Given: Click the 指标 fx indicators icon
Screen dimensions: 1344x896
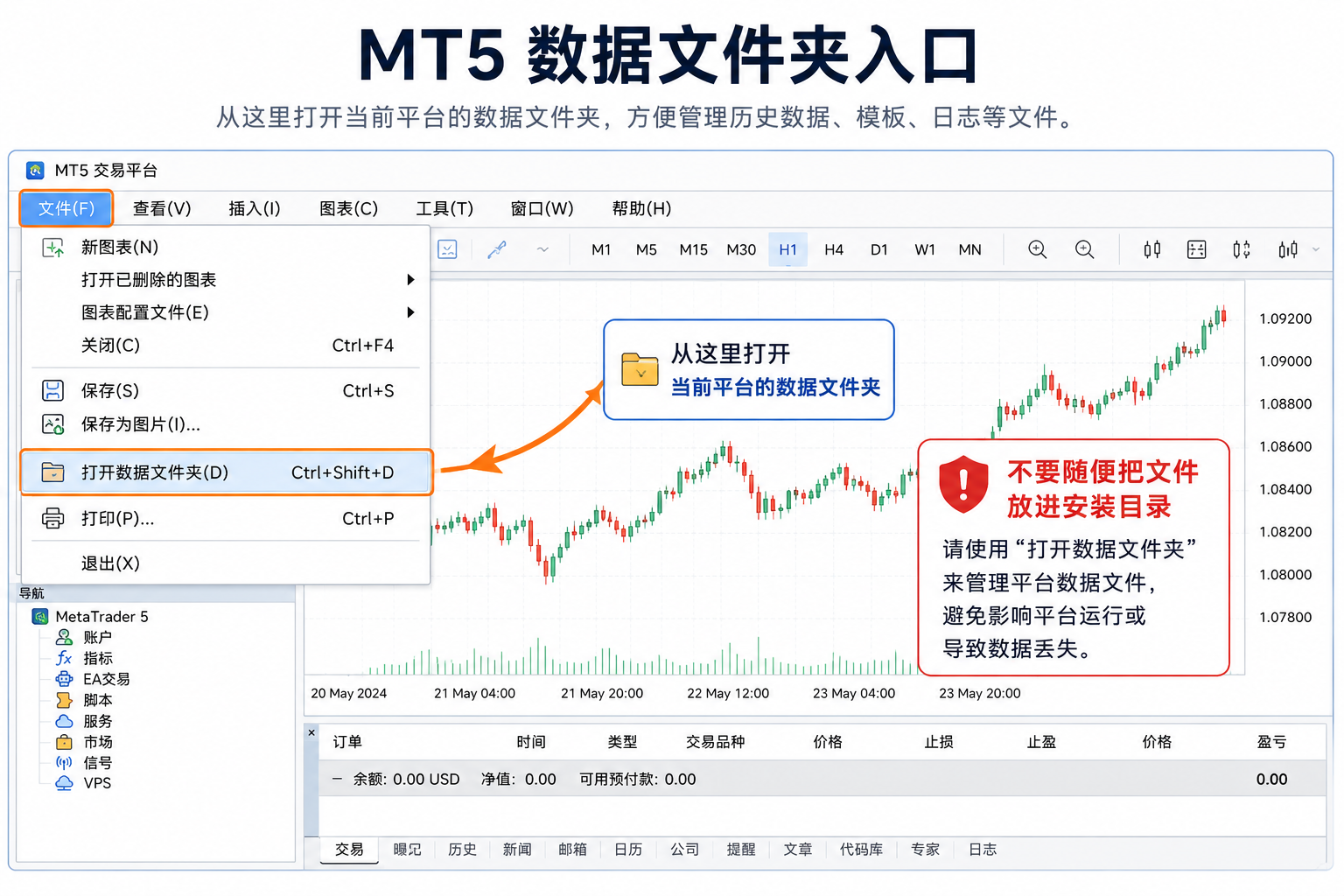Looking at the screenshot, I should point(64,658).
